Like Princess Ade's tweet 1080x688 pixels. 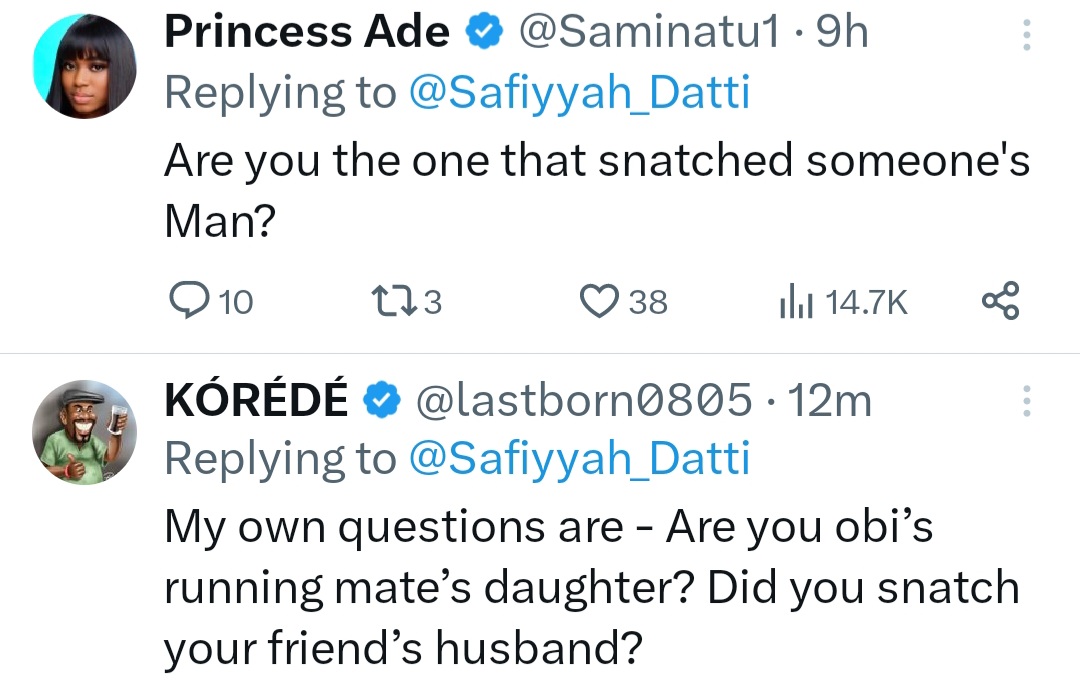click(x=600, y=301)
